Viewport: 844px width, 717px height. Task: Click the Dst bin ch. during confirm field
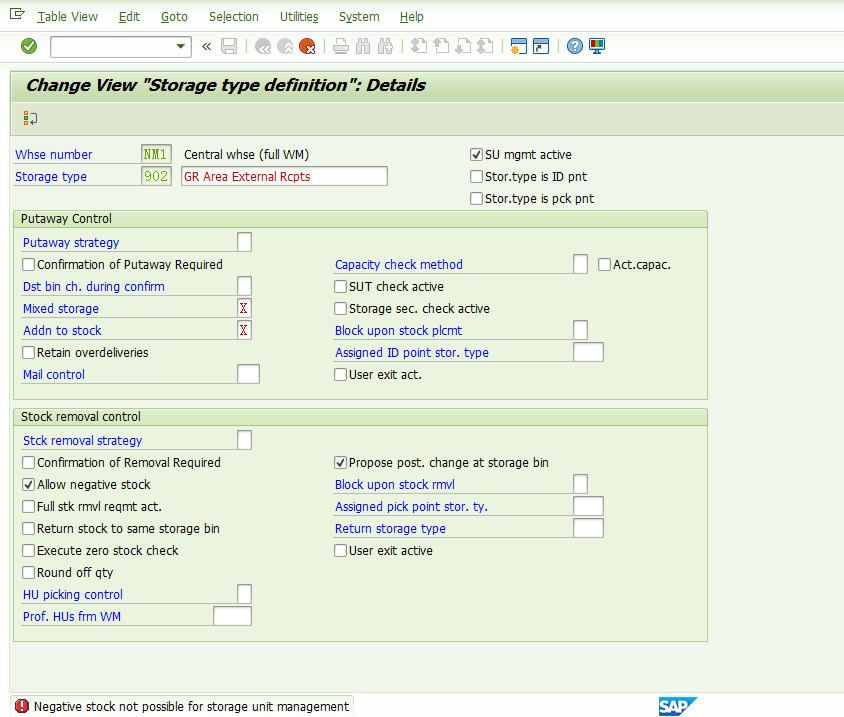pos(244,286)
